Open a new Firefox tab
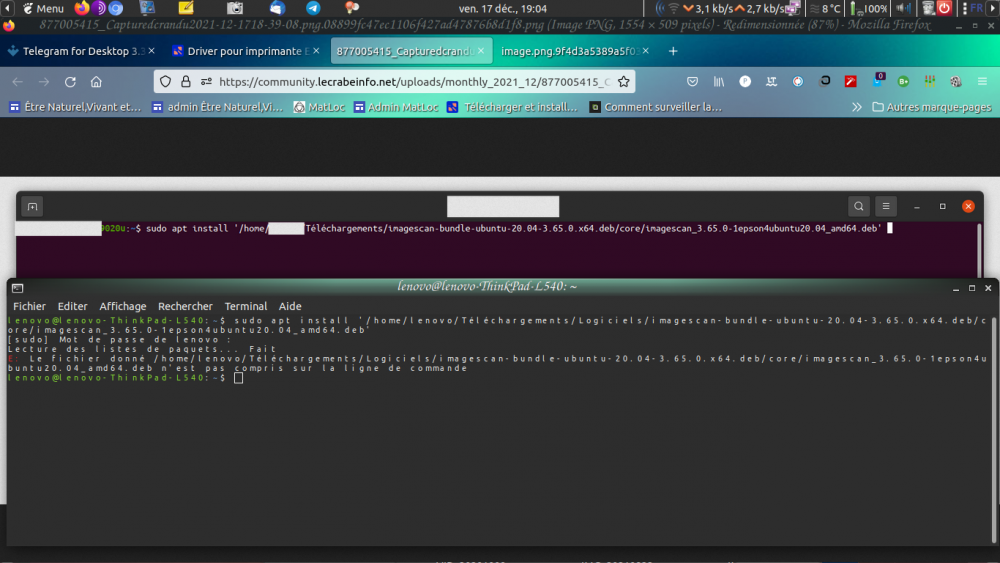1000x563 pixels. coord(673,51)
